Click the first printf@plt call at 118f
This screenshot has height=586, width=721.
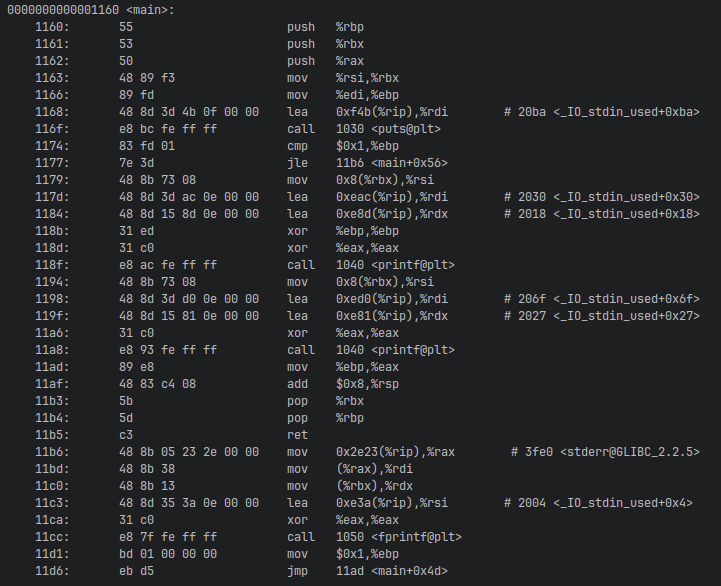tap(371, 265)
